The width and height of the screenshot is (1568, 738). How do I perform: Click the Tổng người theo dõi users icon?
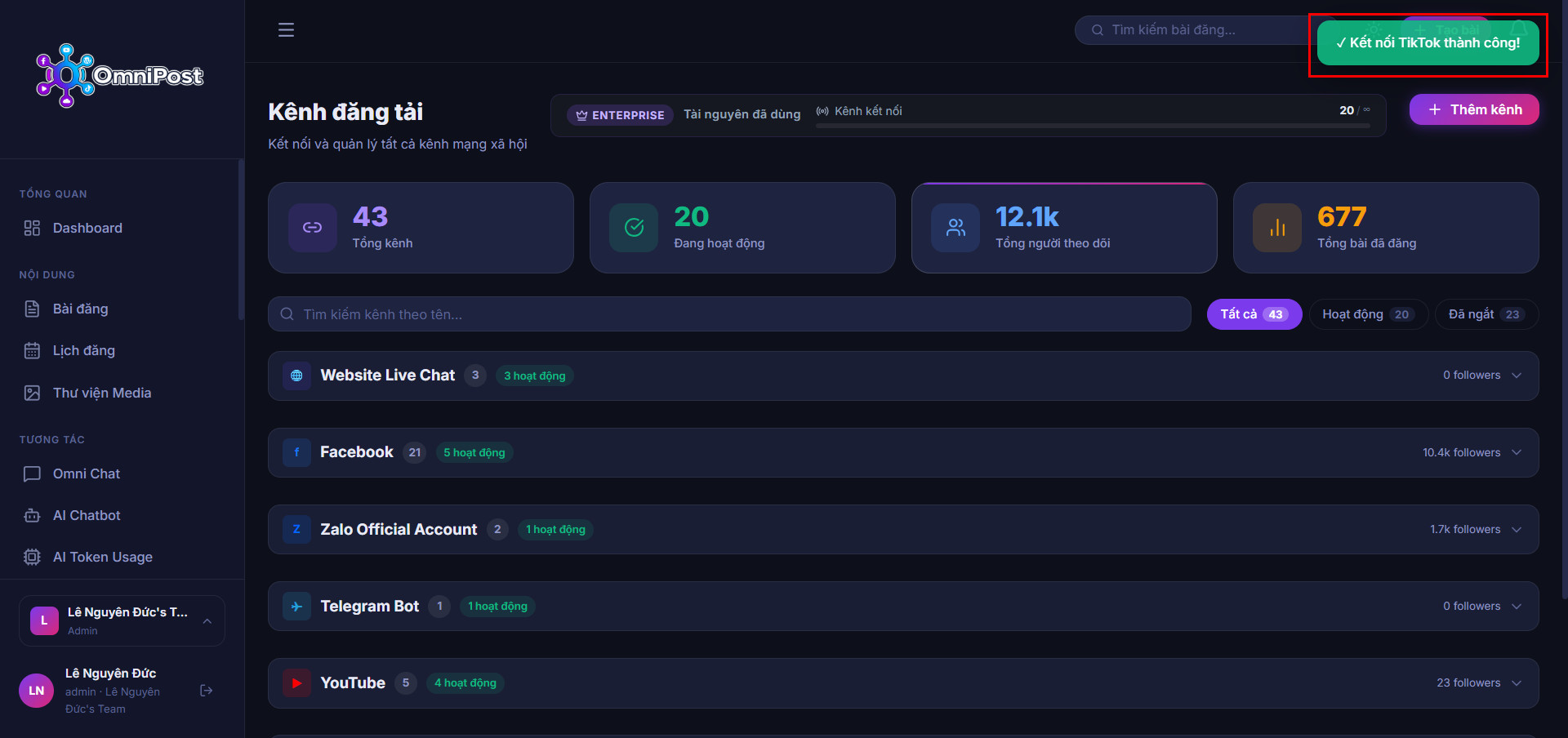(955, 228)
